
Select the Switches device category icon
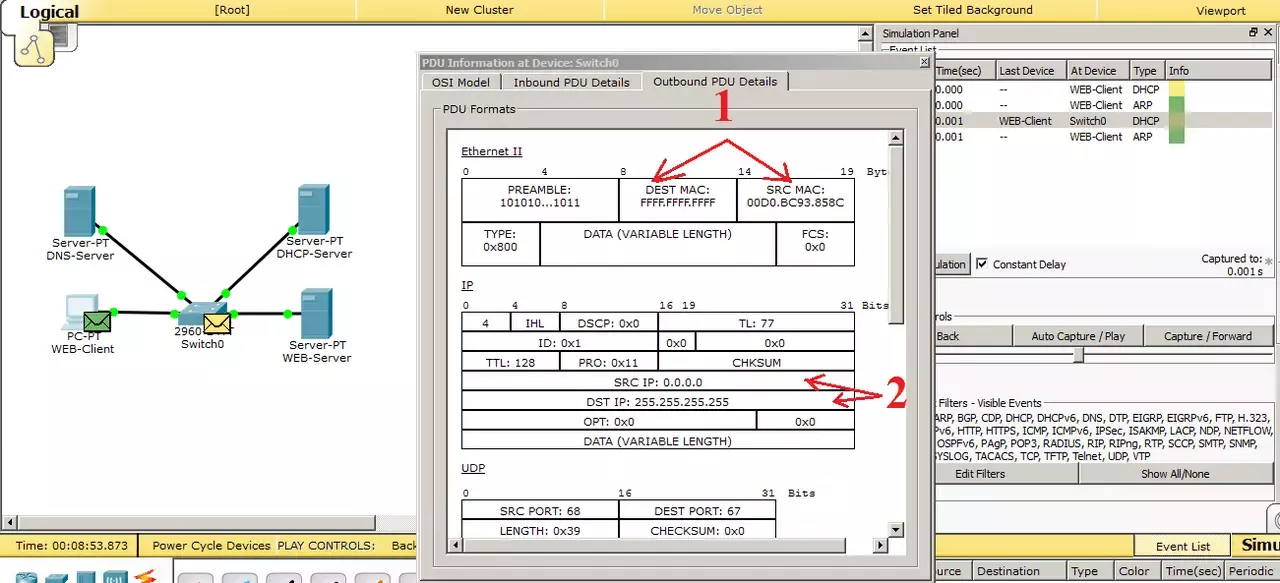click(x=56, y=578)
